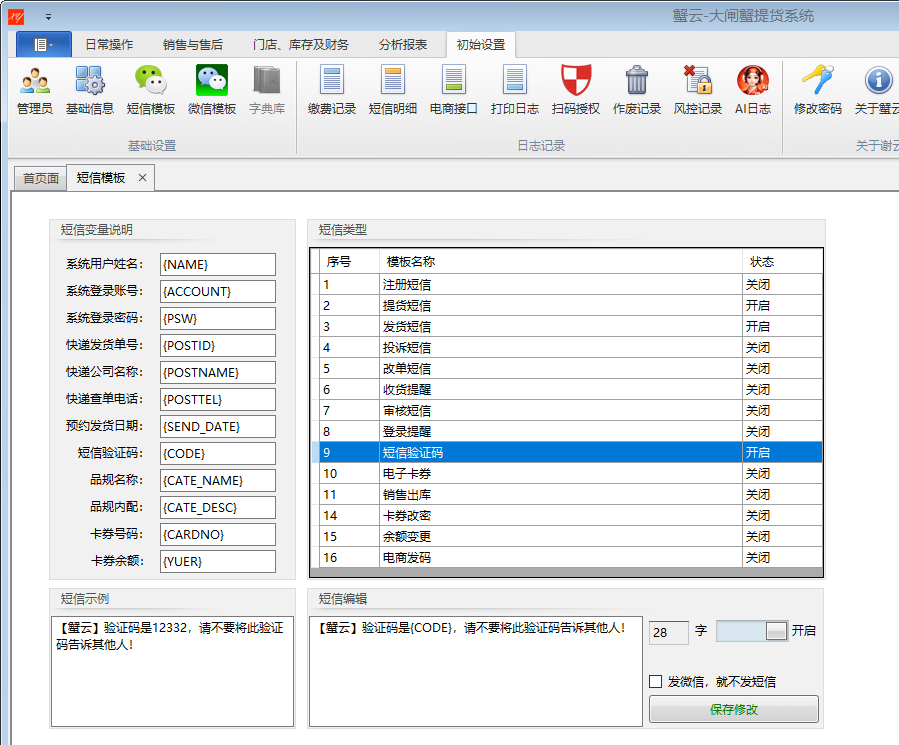Open 作废记录 trash can icon

[x=637, y=90]
